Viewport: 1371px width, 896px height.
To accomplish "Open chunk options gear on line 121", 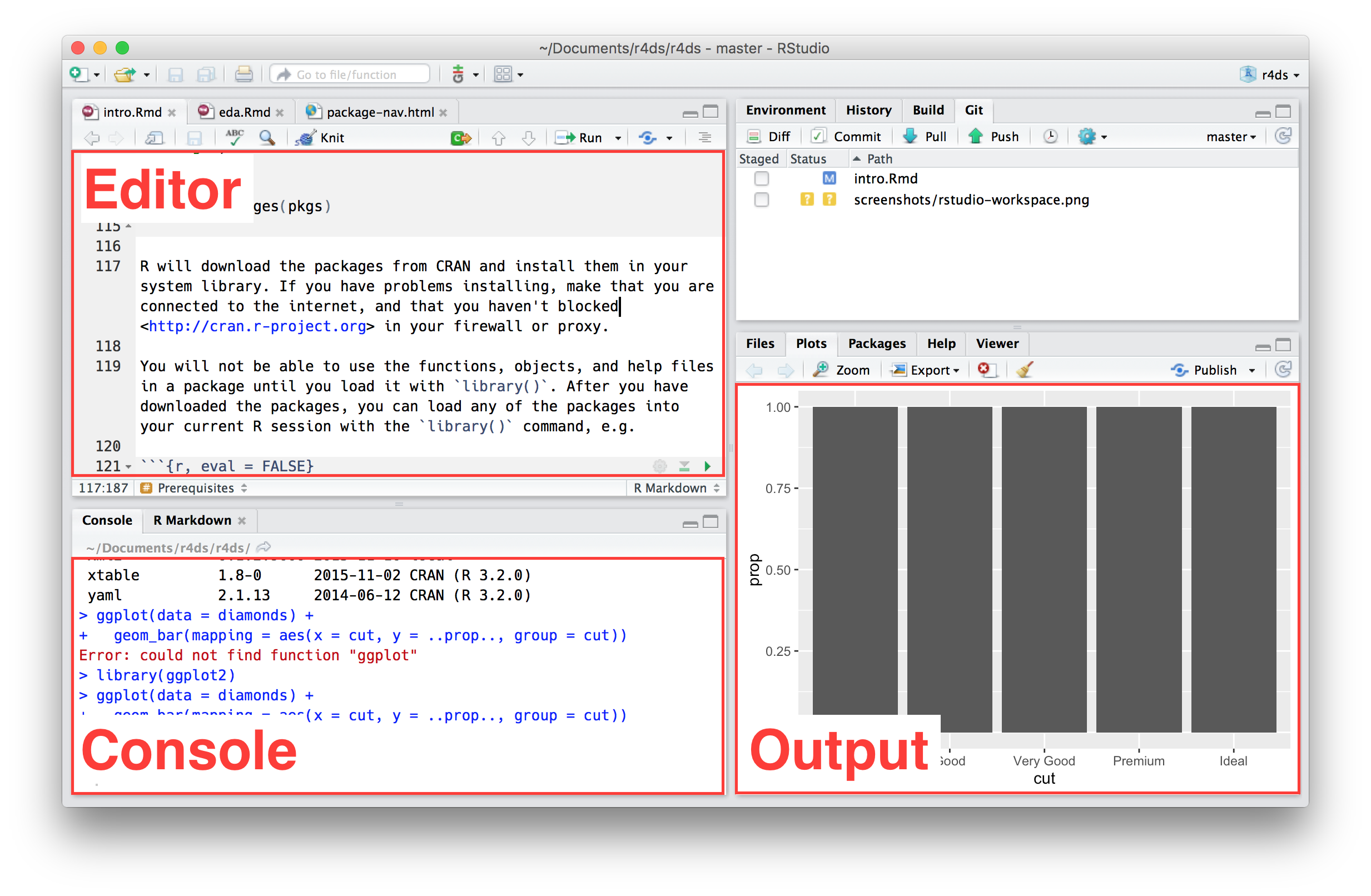I will click(x=660, y=466).
